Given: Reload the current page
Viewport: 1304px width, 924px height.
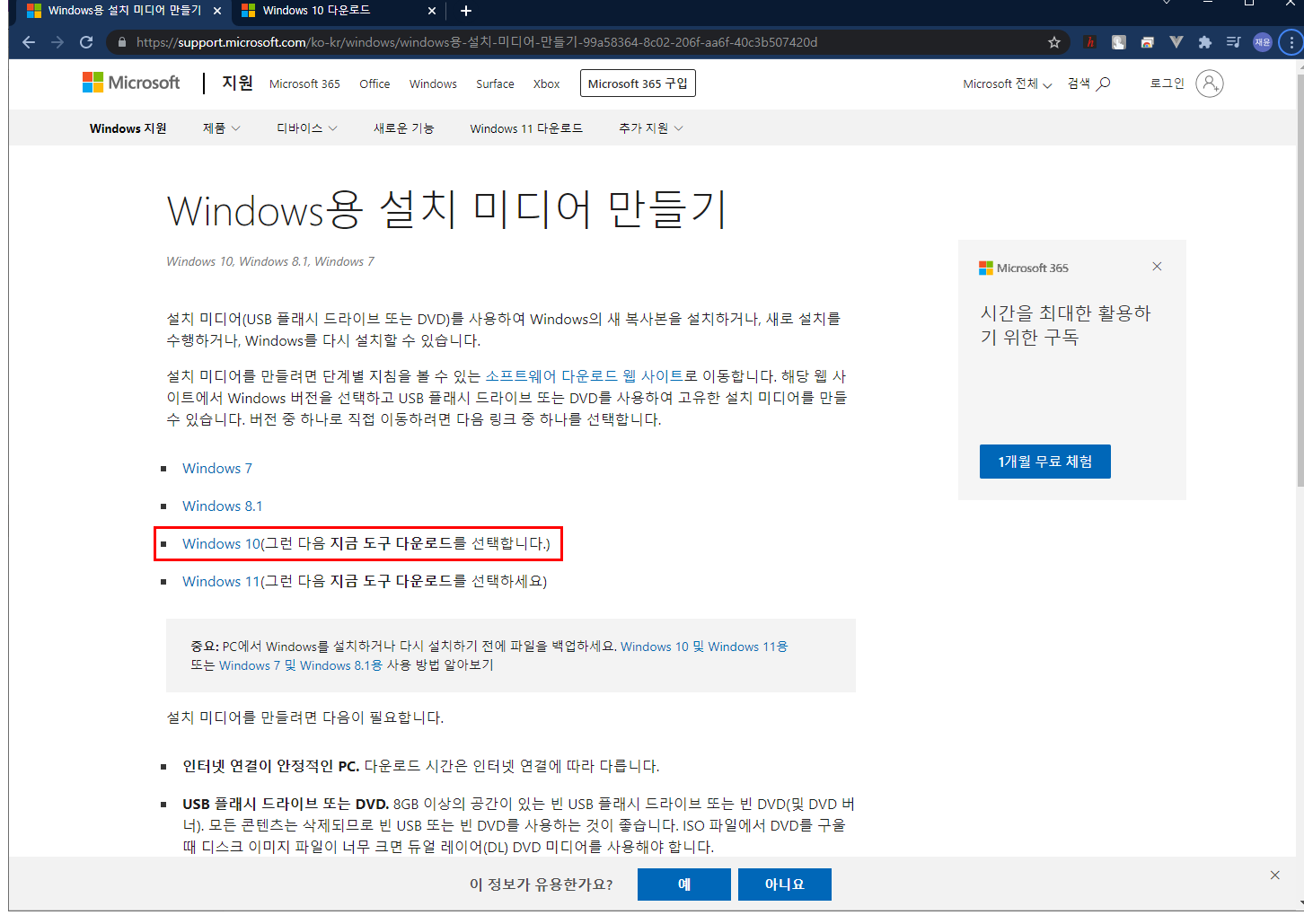Looking at the screenshot, I should click(86, 42).
